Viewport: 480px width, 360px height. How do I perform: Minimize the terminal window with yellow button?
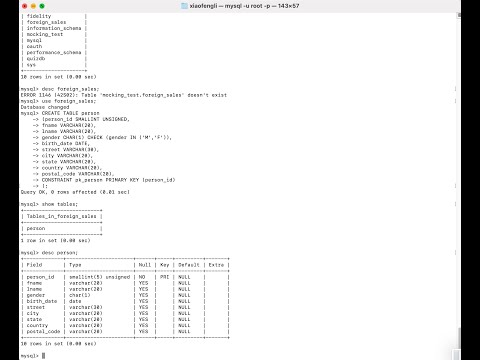(x=33, y=6)
